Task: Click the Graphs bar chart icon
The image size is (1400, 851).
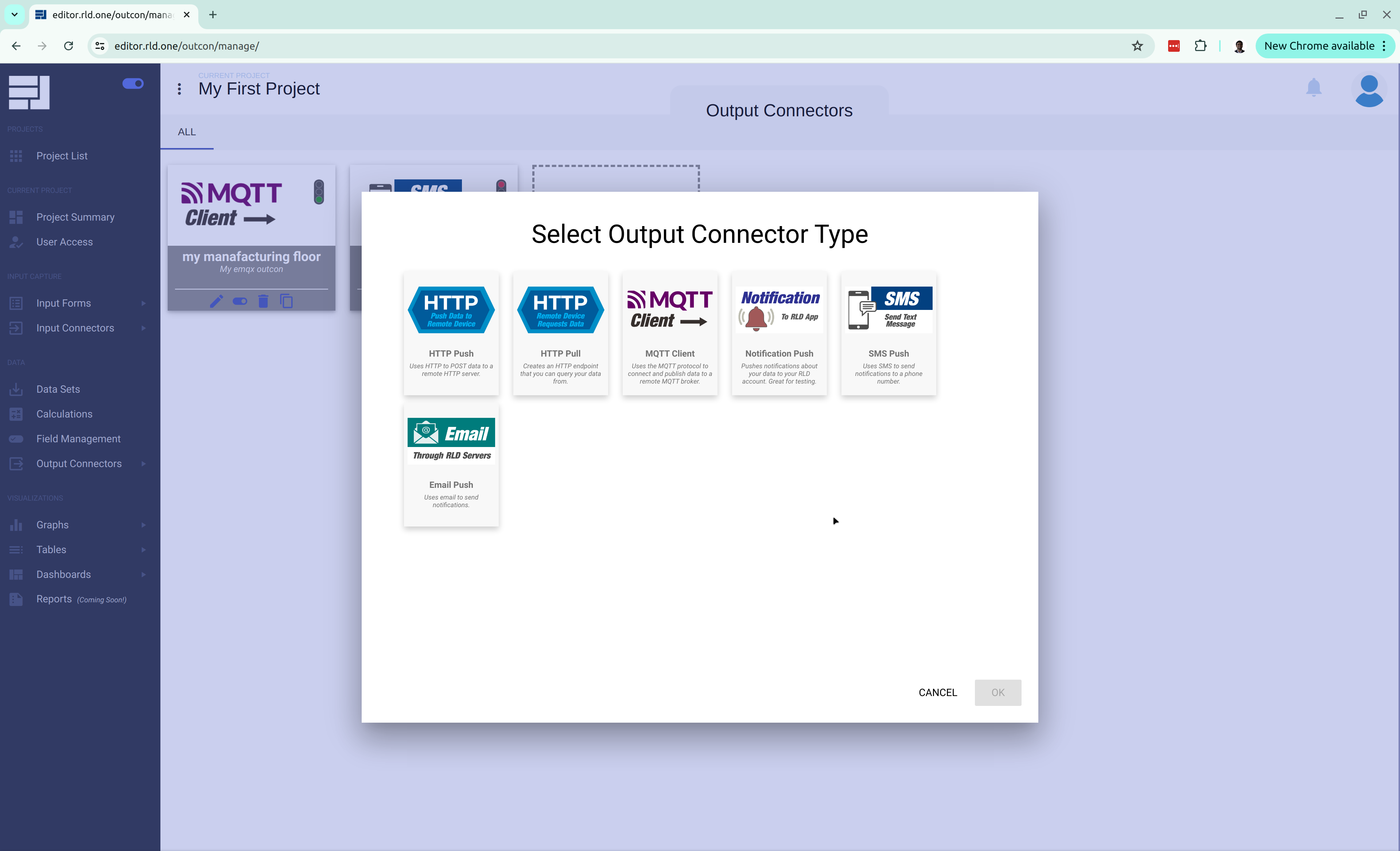Action: (x=16, y=525)
